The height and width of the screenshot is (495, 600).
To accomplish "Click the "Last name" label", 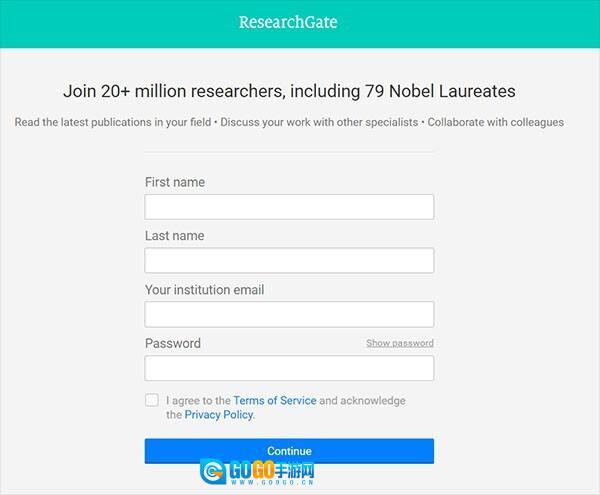I will [174, 236].
